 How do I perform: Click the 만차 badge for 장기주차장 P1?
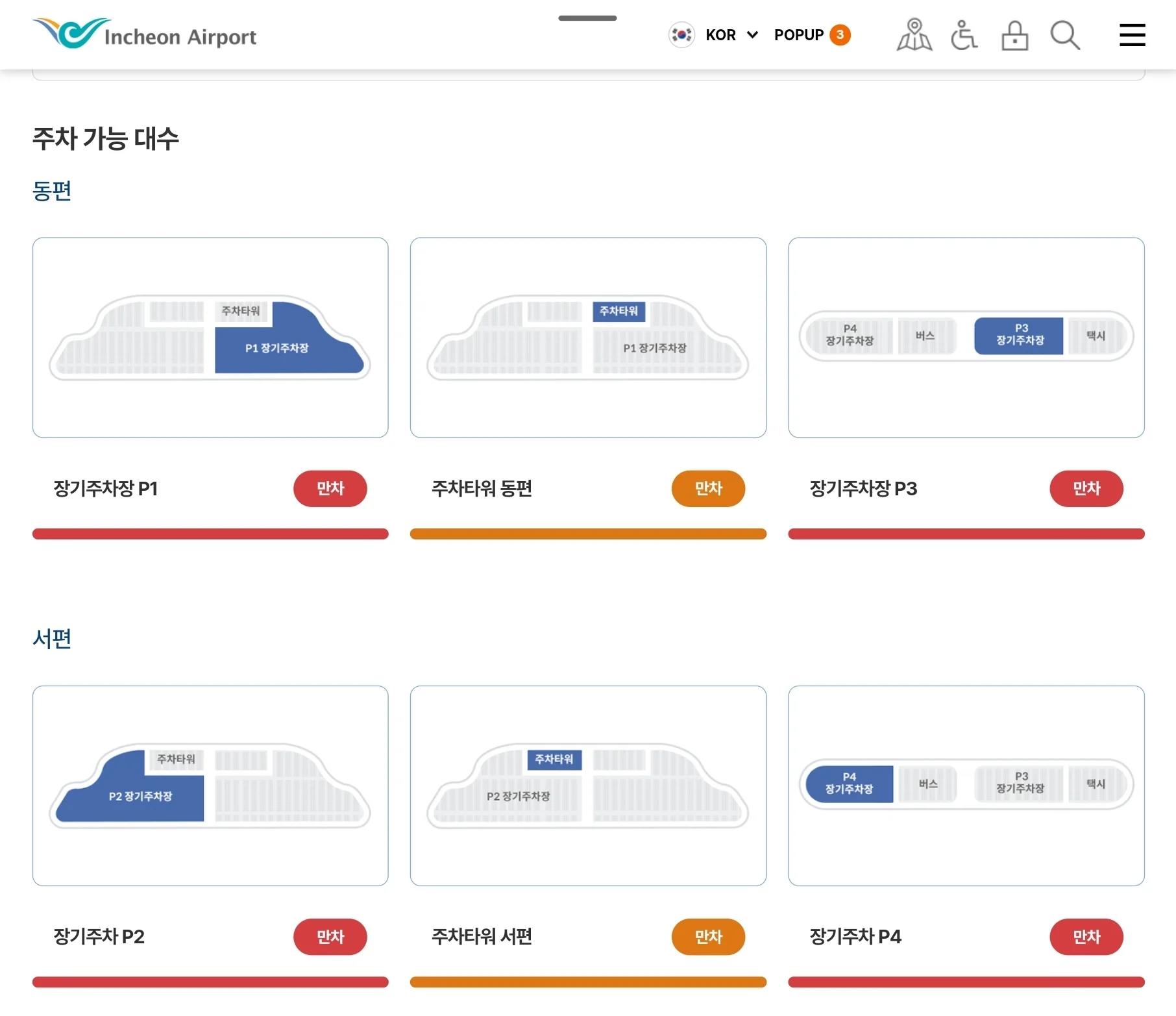pyautogui.click(x=330, y=488)
